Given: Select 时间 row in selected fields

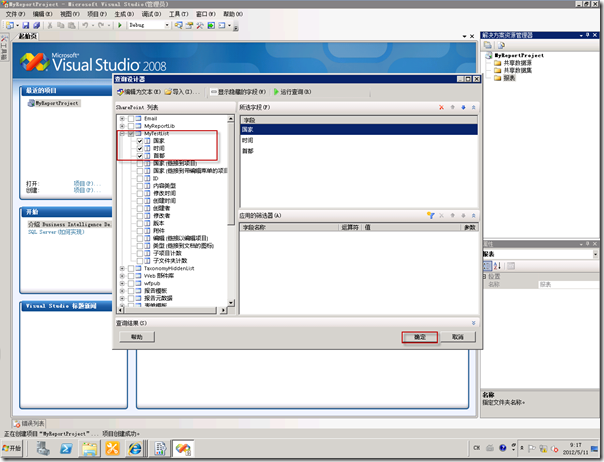Looking at the screenshot, I should point(359,141).
